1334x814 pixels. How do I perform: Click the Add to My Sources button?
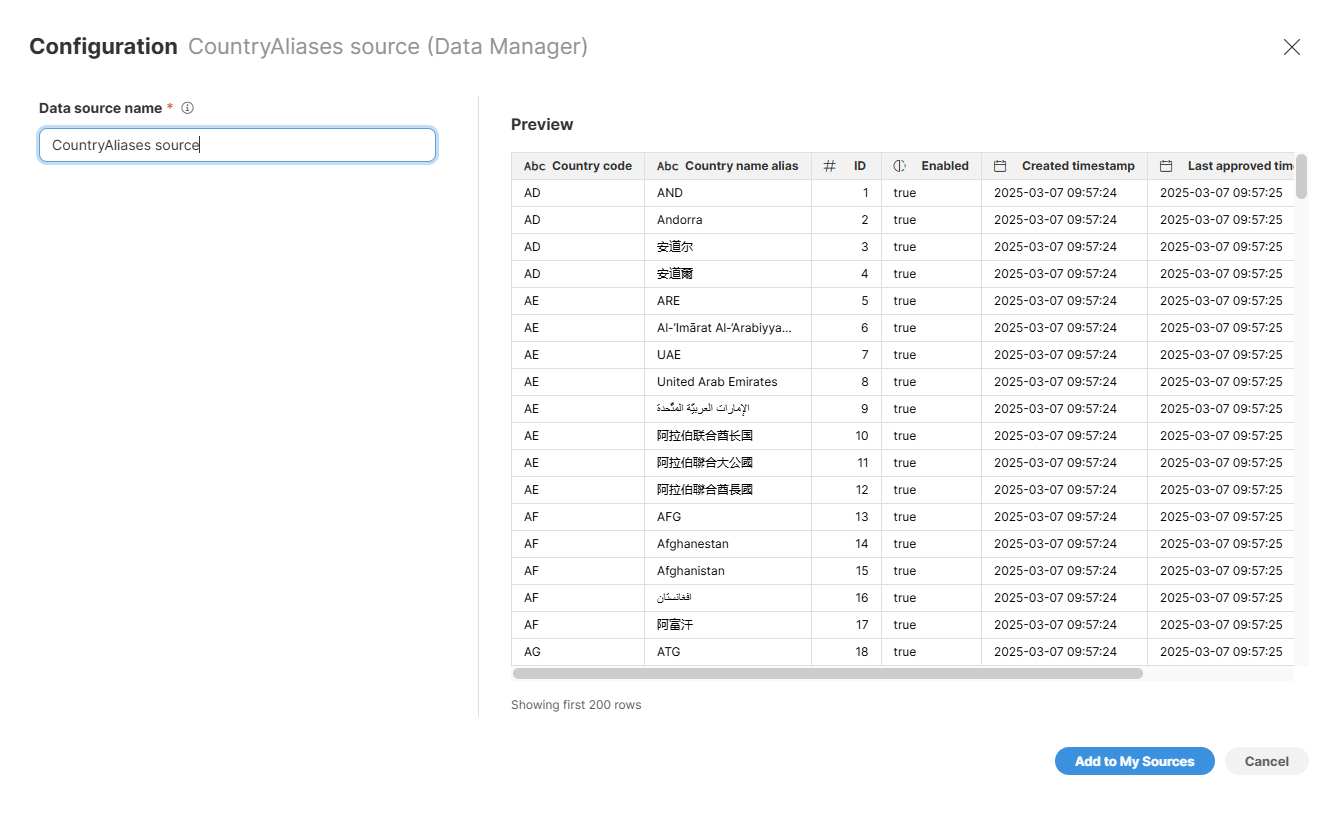coord(1135,761)
